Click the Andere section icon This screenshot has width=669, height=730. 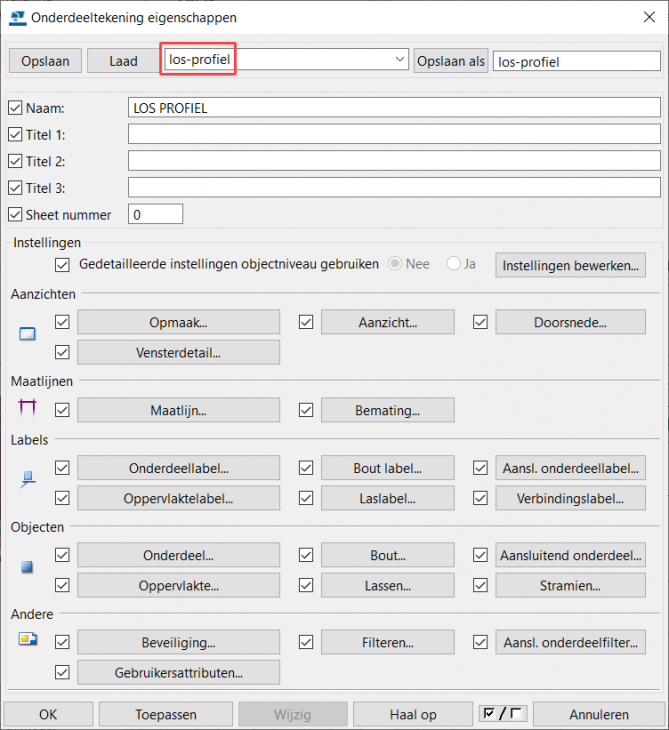pos(27,638)
